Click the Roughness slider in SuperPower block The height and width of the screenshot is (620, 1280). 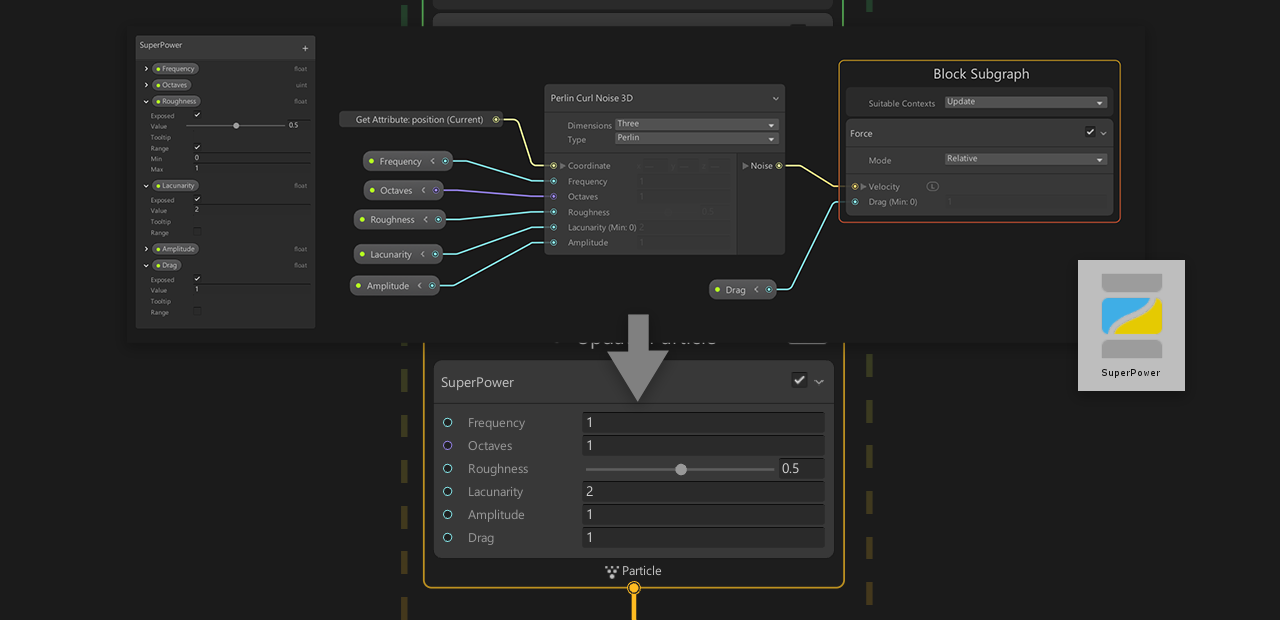[680, 469]
